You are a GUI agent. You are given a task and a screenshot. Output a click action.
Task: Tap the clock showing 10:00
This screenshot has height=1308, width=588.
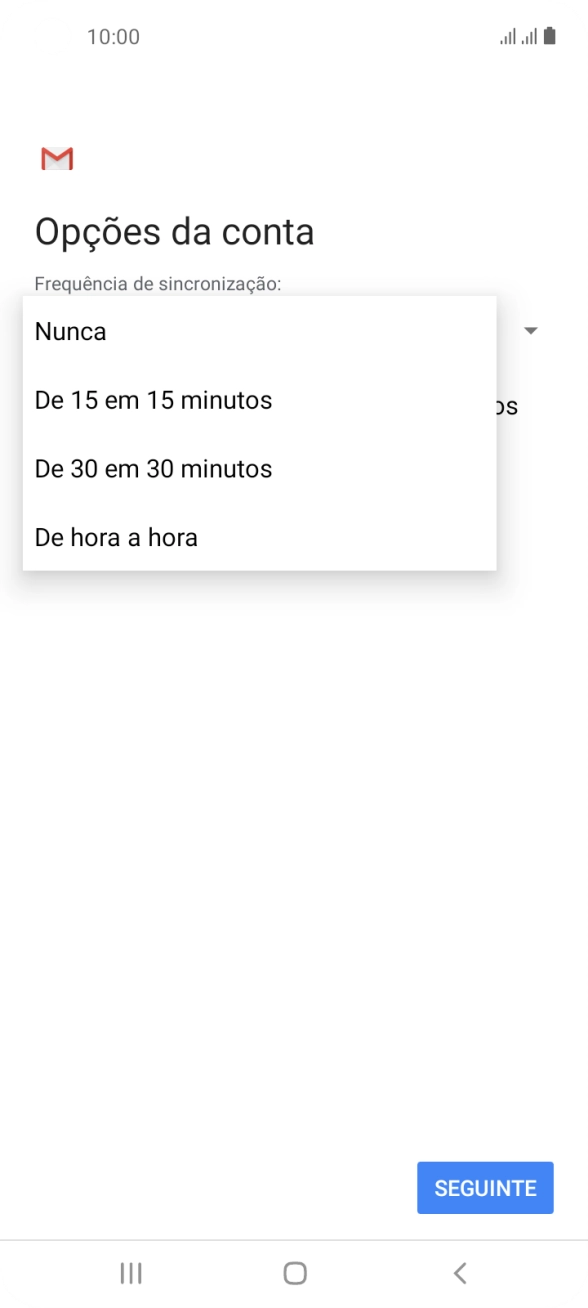pyautogui.click(x=113, y=36)
